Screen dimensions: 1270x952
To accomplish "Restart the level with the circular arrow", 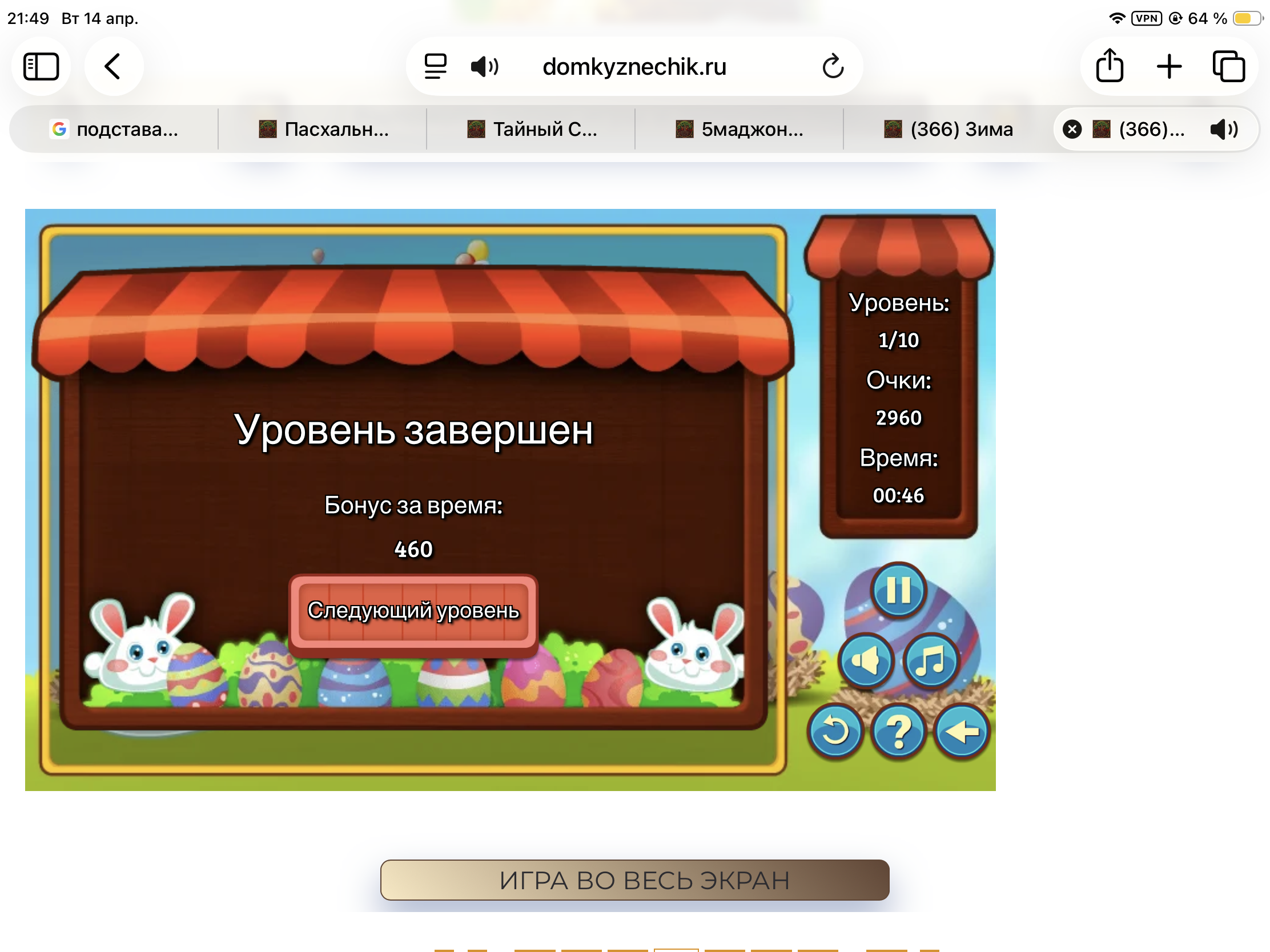I will click(835, 731).
